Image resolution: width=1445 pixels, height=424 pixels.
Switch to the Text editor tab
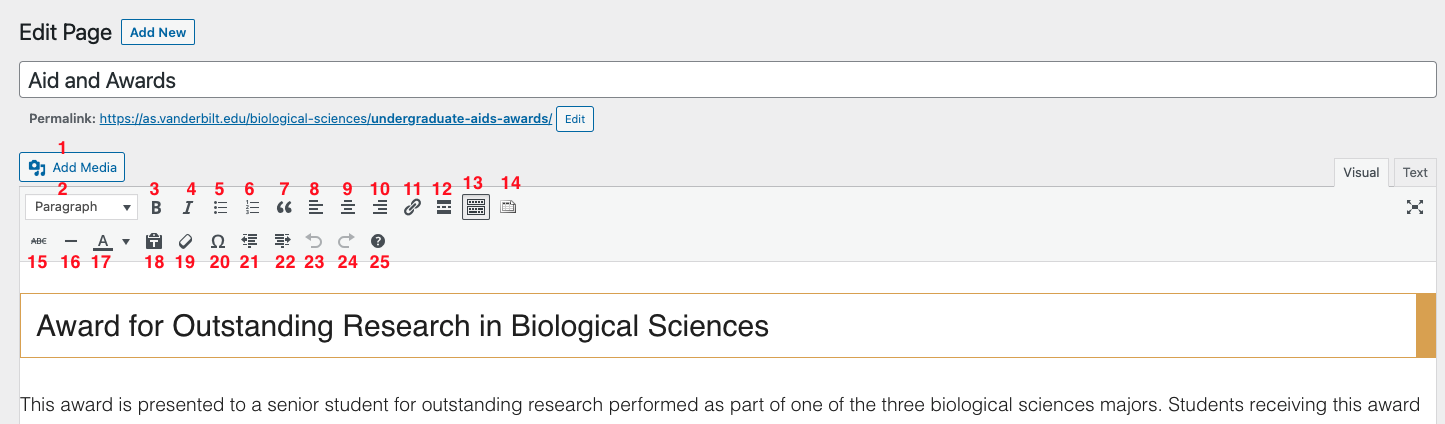pyautogui.click(x=1415, y=172)
